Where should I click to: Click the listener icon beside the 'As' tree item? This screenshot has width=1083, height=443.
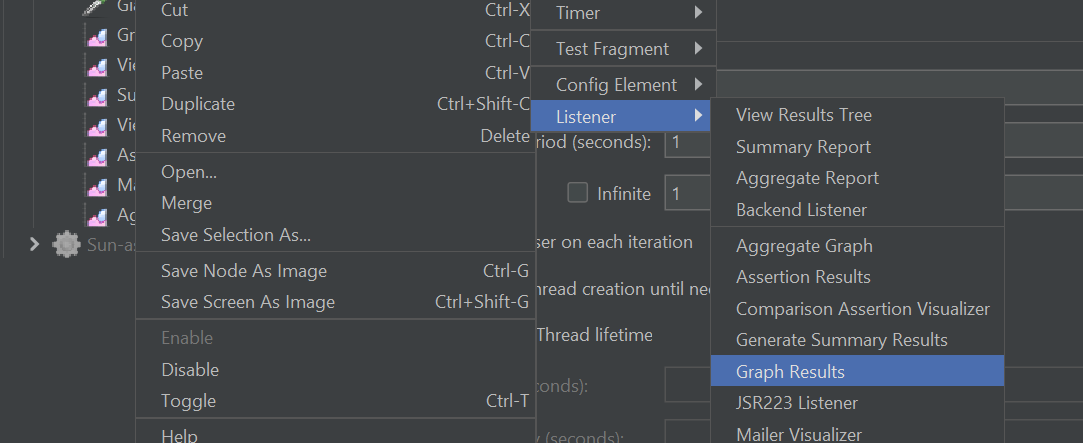(x=97, y=157)
